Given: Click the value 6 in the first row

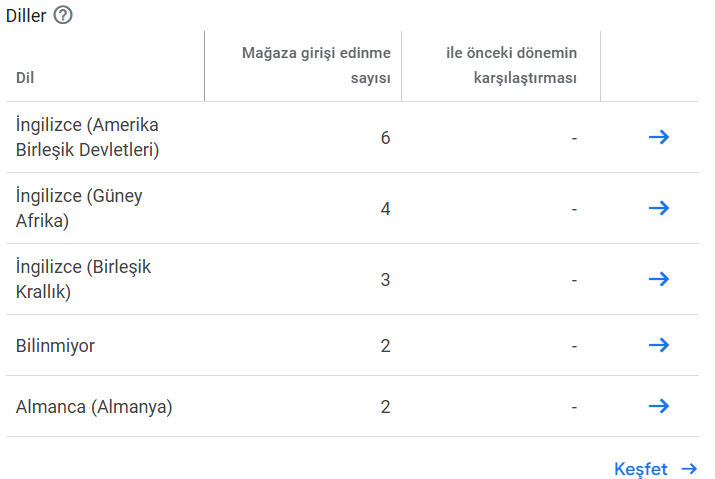Looking at the screenshot, I should 385,137.
